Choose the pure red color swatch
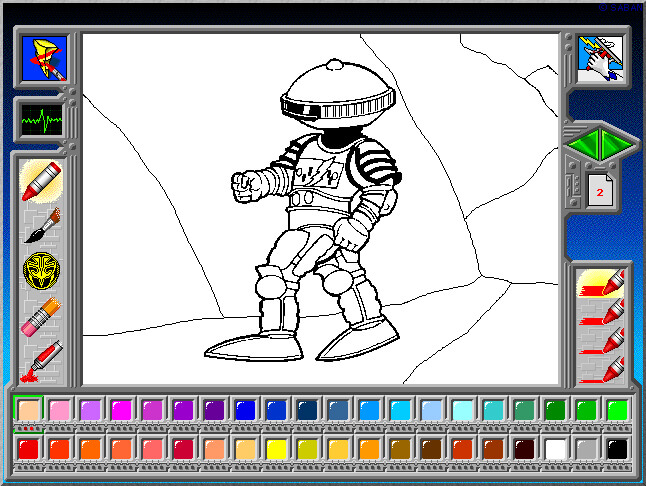Image resolution: width=646 pixels, height=486 pixels. click(28, 449)
